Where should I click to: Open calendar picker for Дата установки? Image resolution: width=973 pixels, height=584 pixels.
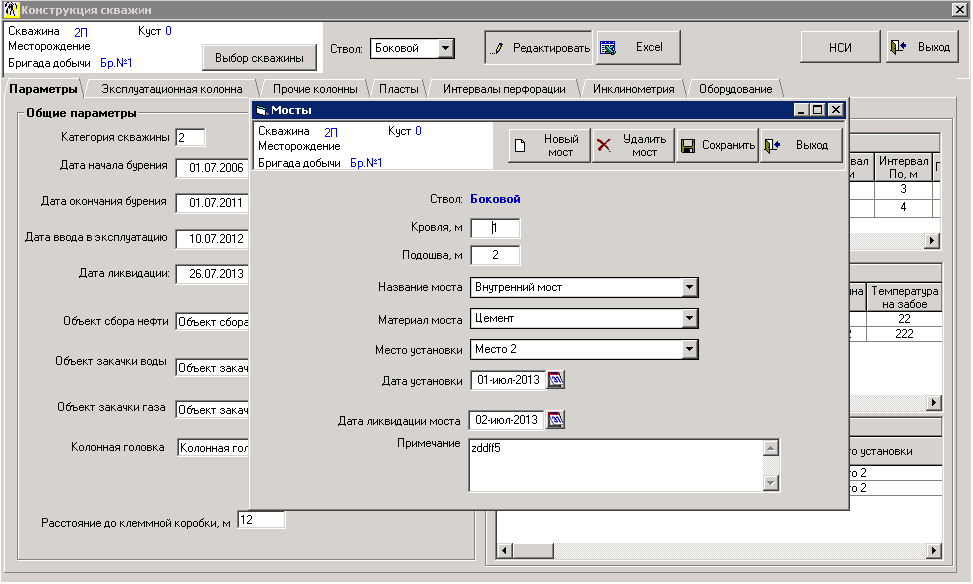(555, 380)
